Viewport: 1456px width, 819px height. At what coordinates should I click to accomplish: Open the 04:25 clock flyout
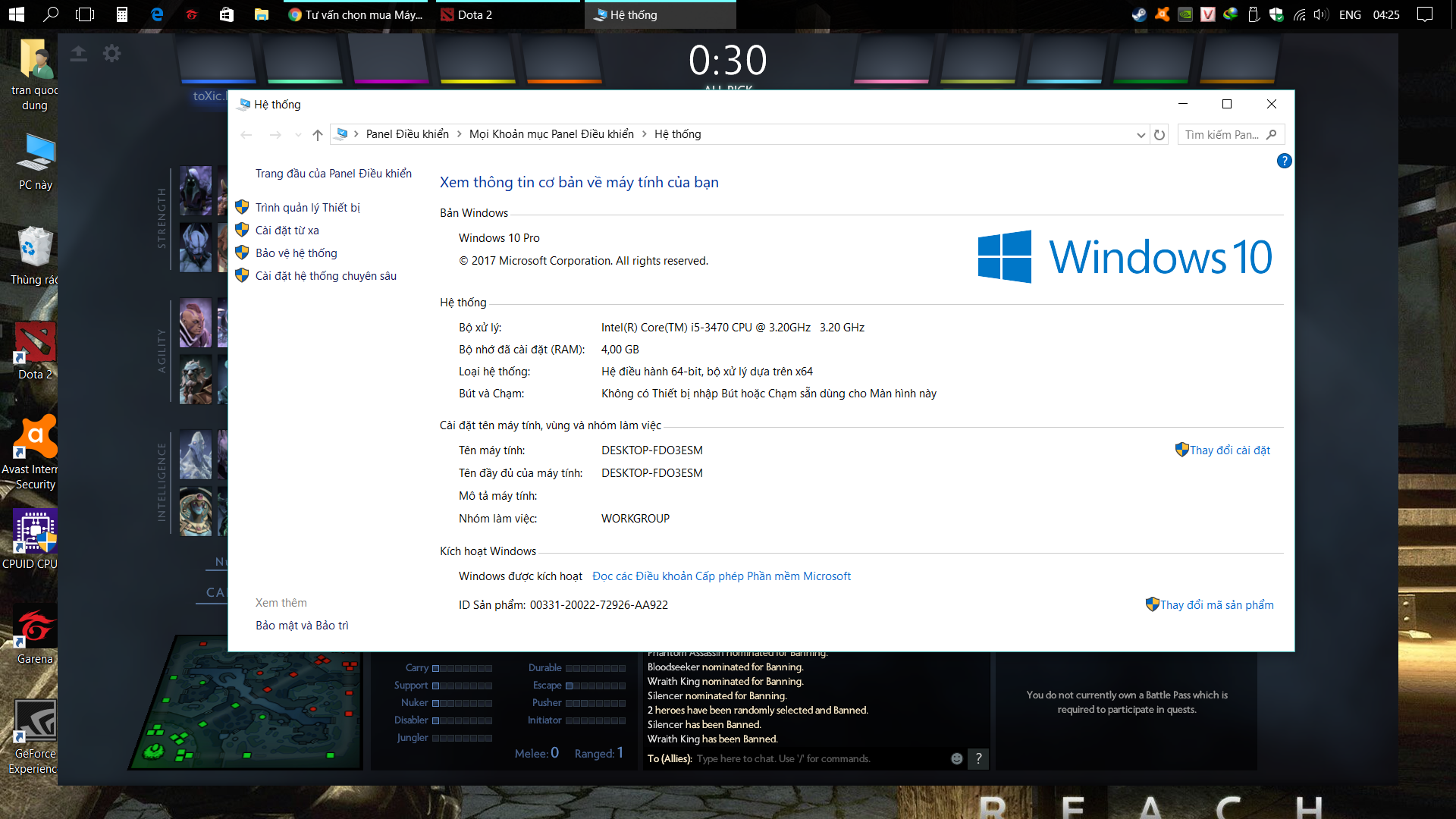(1386, 14)
